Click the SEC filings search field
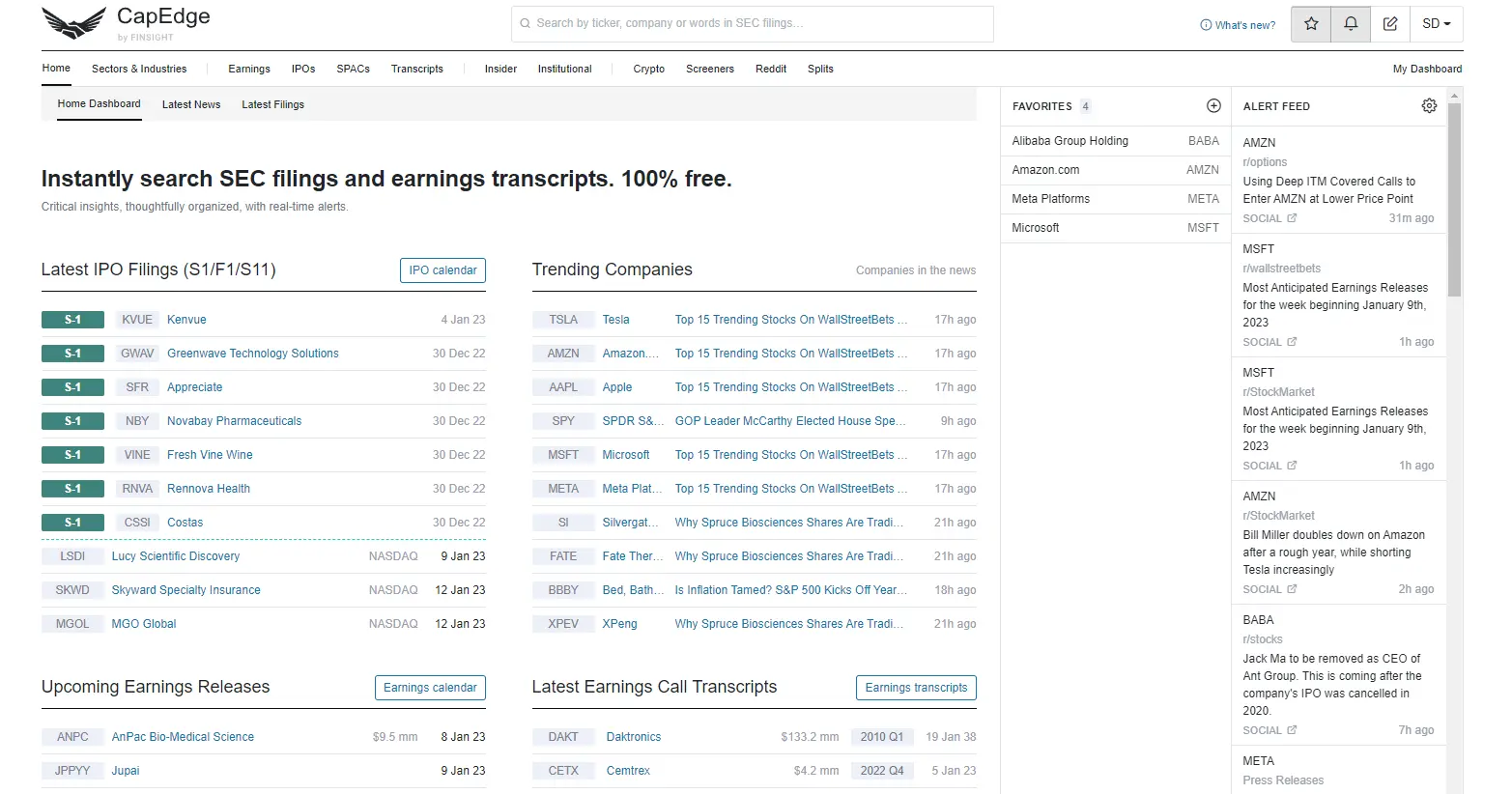Screen dimensions: 1512x794 (x=752, y=23)
